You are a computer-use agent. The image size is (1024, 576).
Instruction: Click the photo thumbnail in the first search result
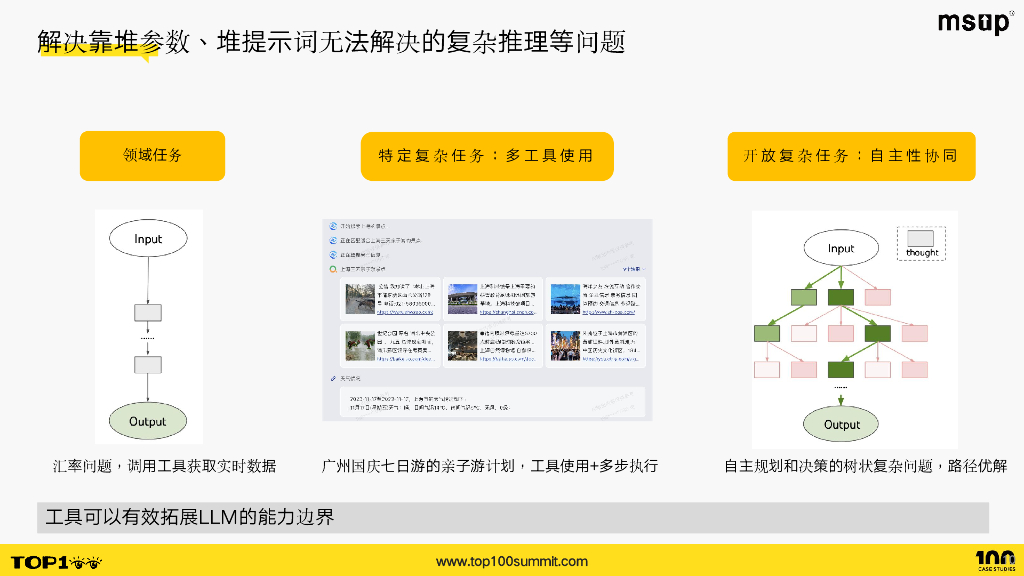[359, 301]
